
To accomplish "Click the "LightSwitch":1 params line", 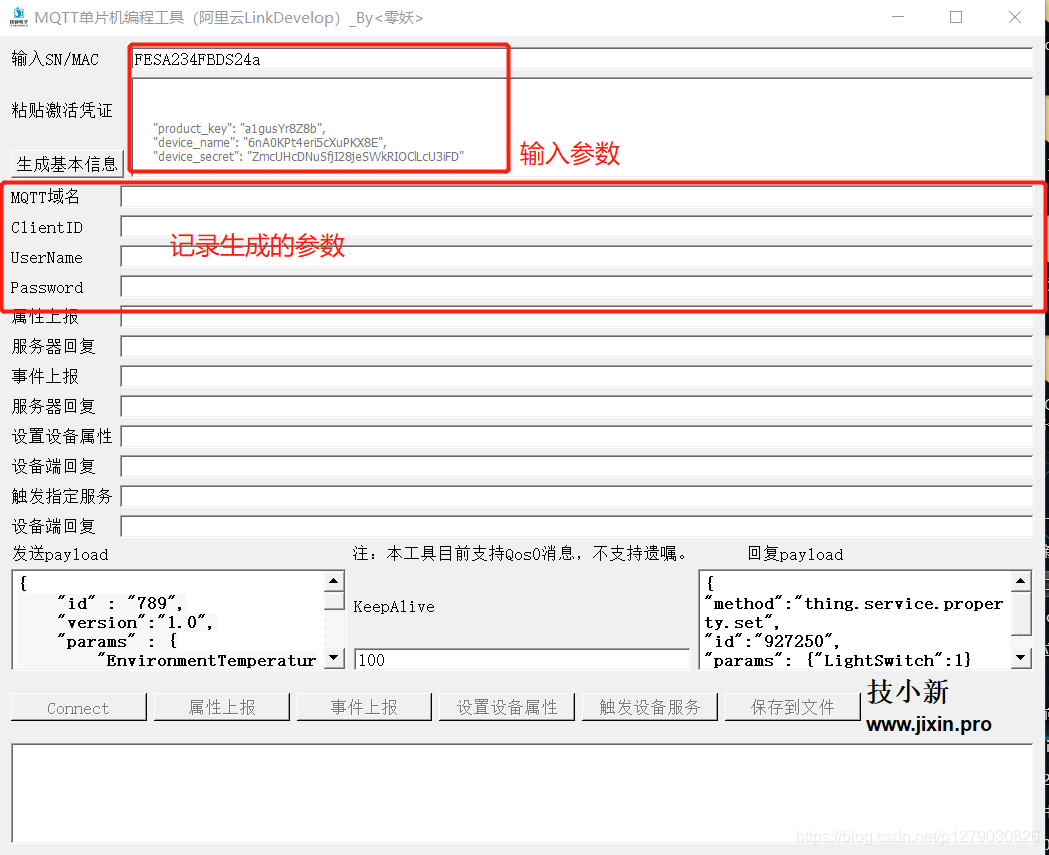I will (838, 660).
